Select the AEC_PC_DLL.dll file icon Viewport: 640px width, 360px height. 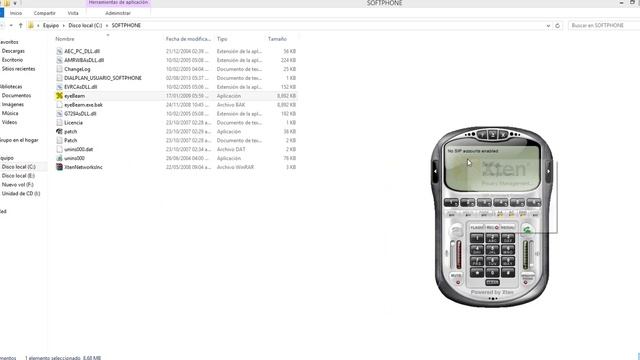59,51
